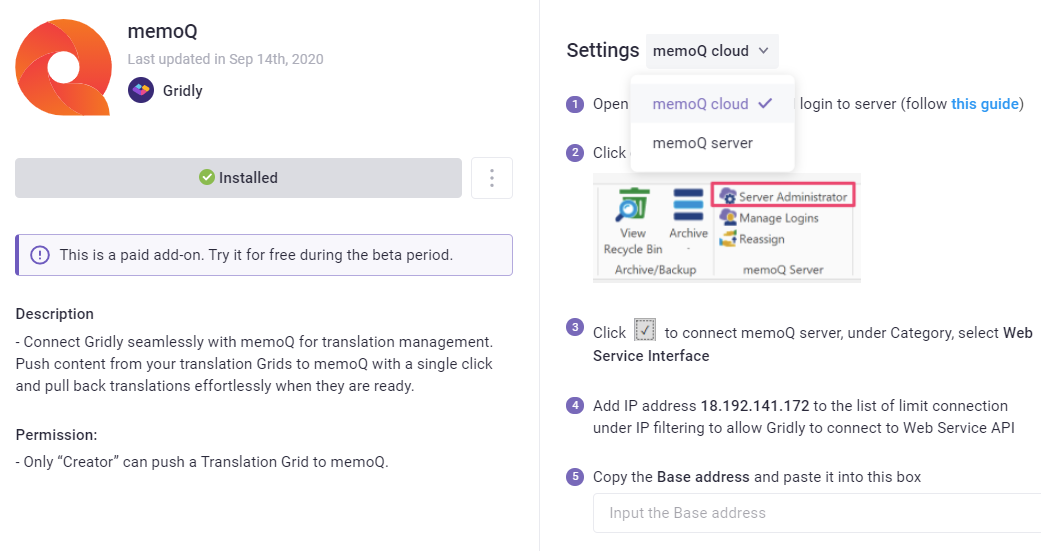The image size is (1041, 551).
Task: Click the paid add-on beta period notice
Action: click(x=264, y=255)
